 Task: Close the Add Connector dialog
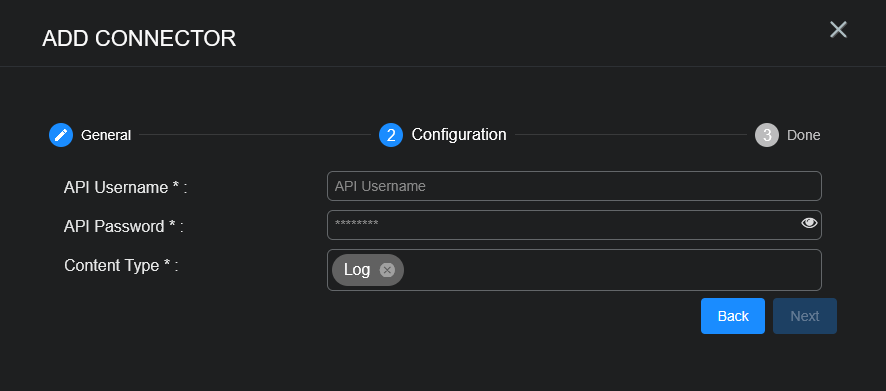(x=838, y=29)
